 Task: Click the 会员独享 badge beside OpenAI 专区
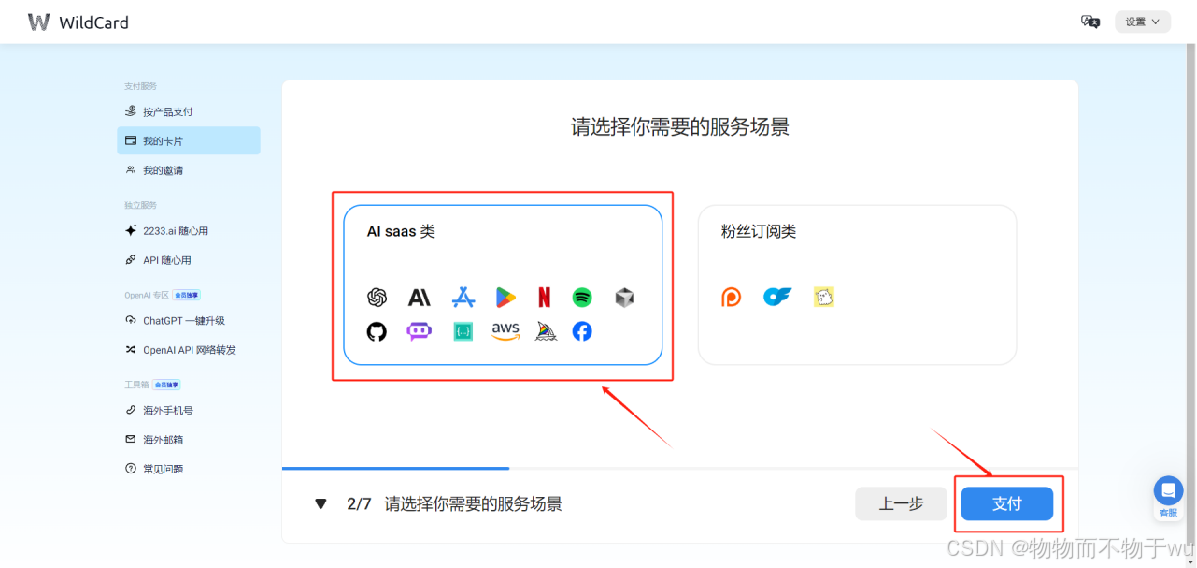187,295
